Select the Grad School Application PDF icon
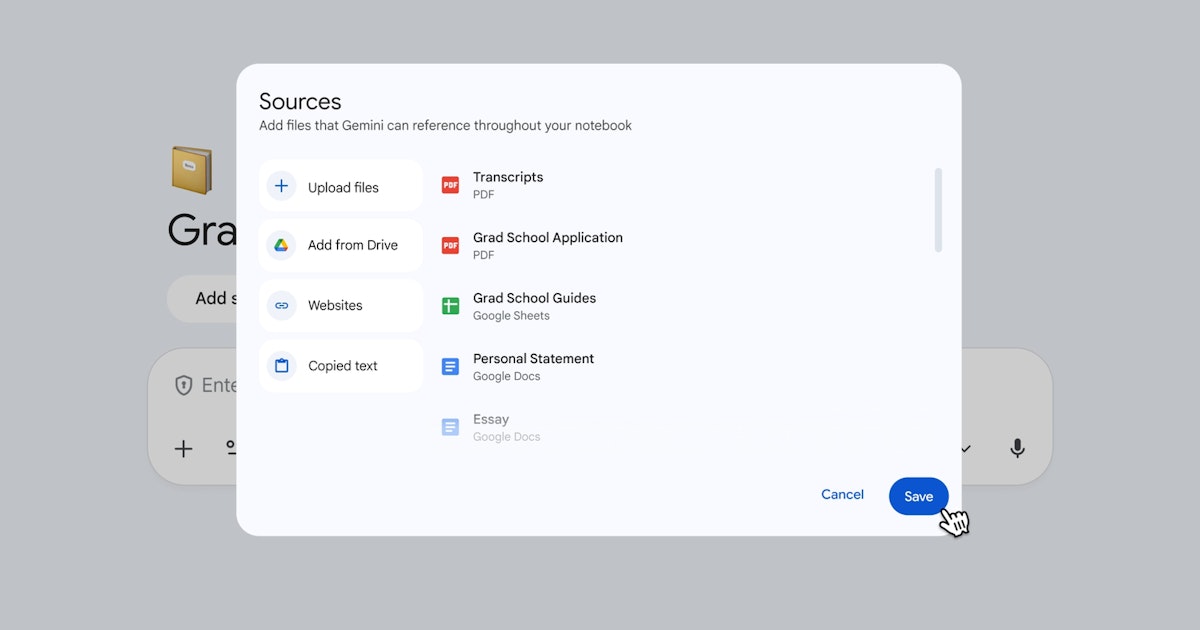 point(450,245)
